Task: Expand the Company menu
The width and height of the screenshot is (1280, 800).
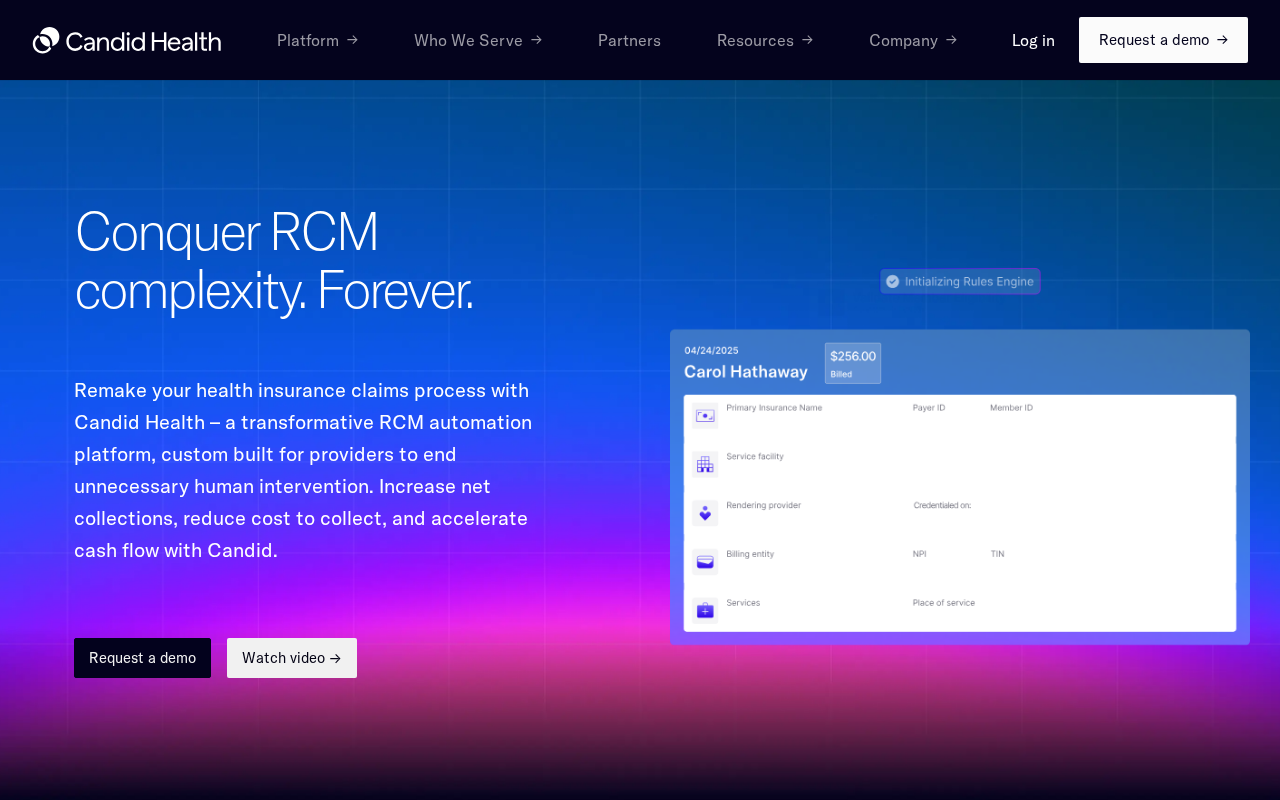Action: [x=913, y=40]
